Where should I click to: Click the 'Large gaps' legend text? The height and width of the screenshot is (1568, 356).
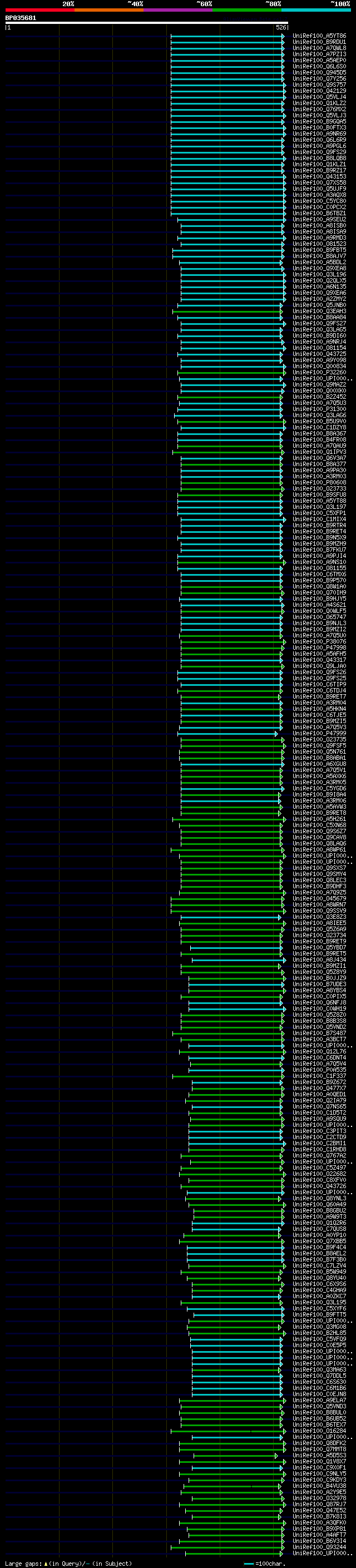pyautogui.click(x=22, y=1563)
